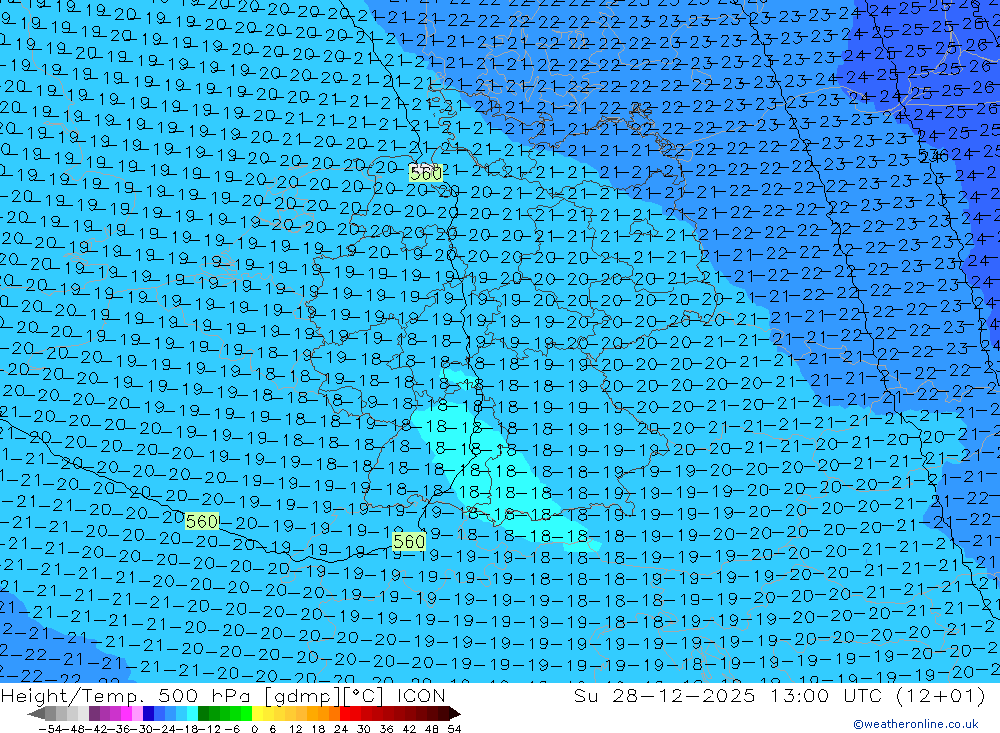
Task: Click the "[gdmp]" unit label in title
Action: [x=302, y=697]
